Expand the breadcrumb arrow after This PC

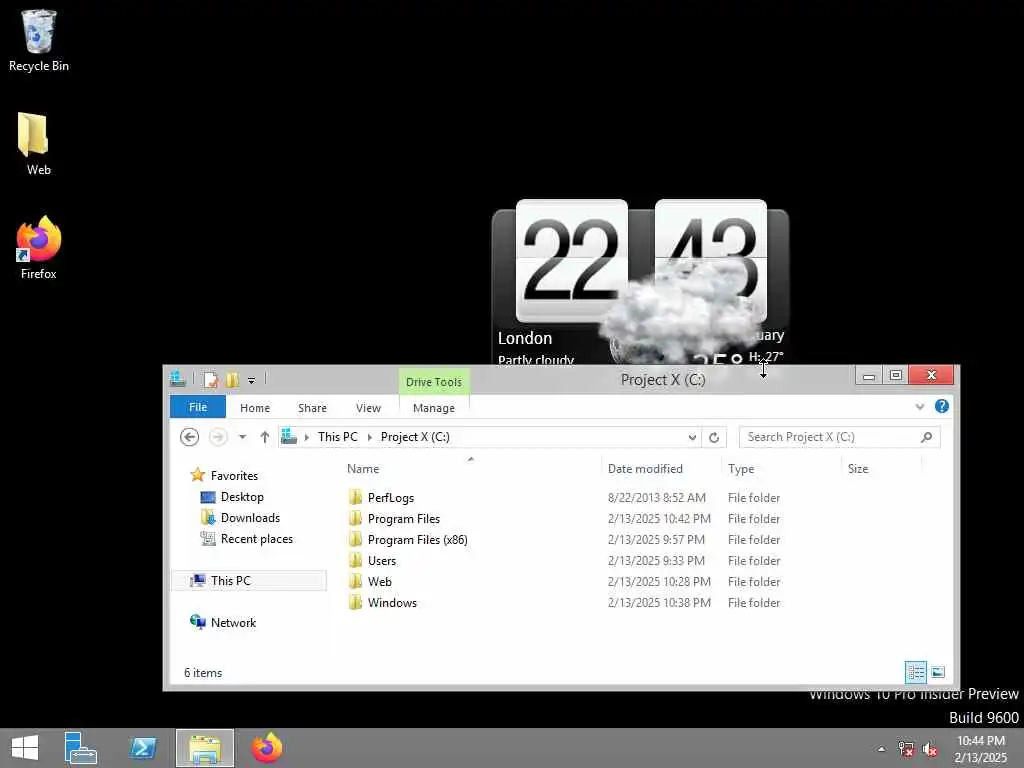coord(370,437)
